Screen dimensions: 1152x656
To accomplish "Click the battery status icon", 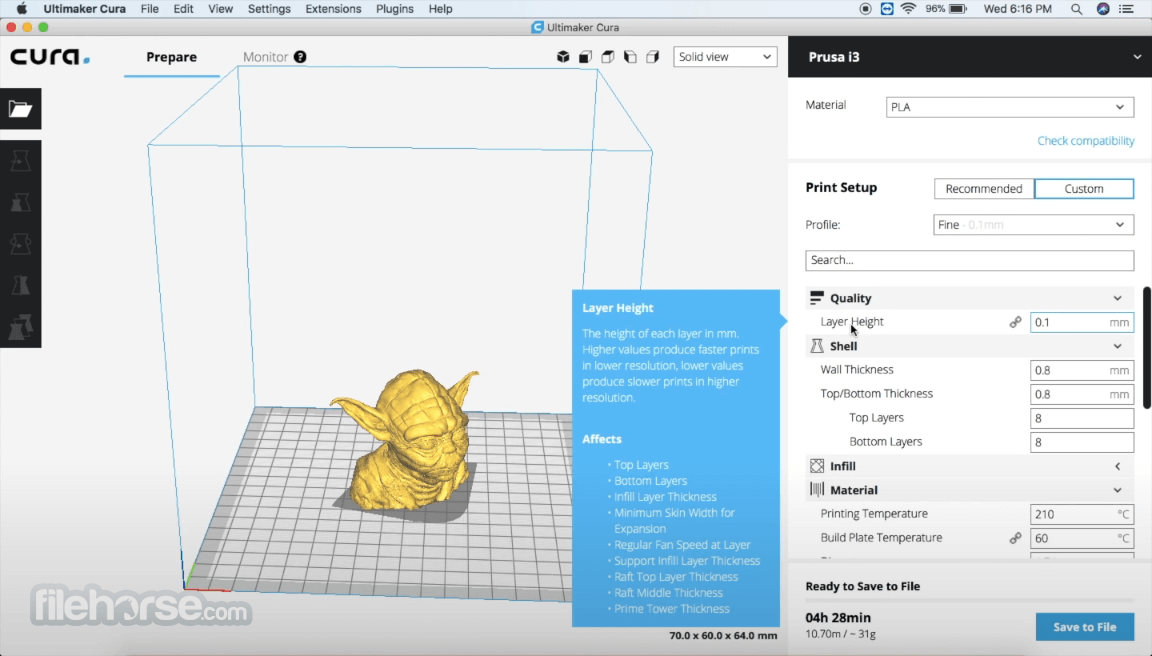I will pos(958,9).
